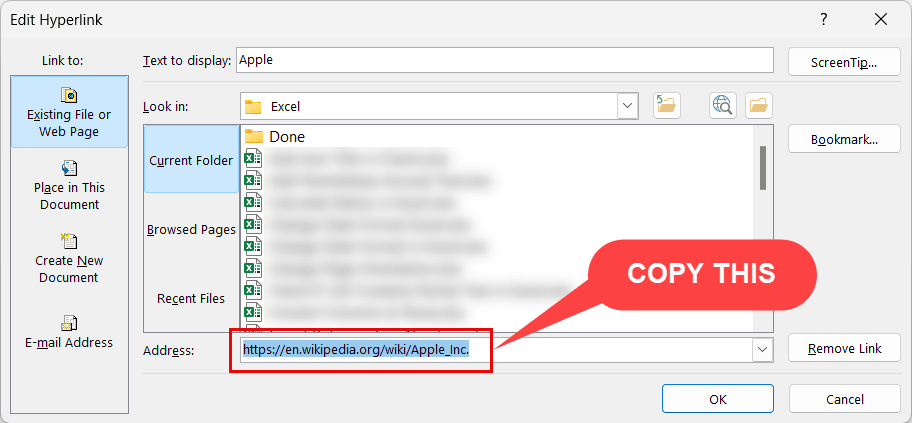The image size is (912, 423).
Task: Select Create New Document option
Action: click(x=69, y=258)
